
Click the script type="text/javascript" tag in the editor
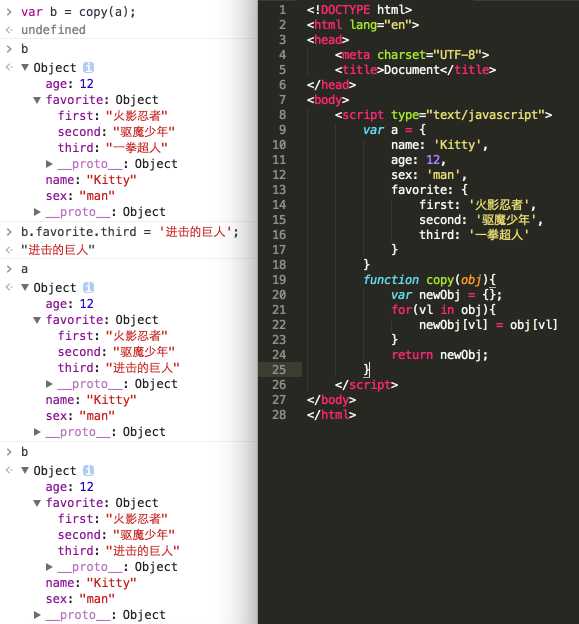(x=443, y=115)
